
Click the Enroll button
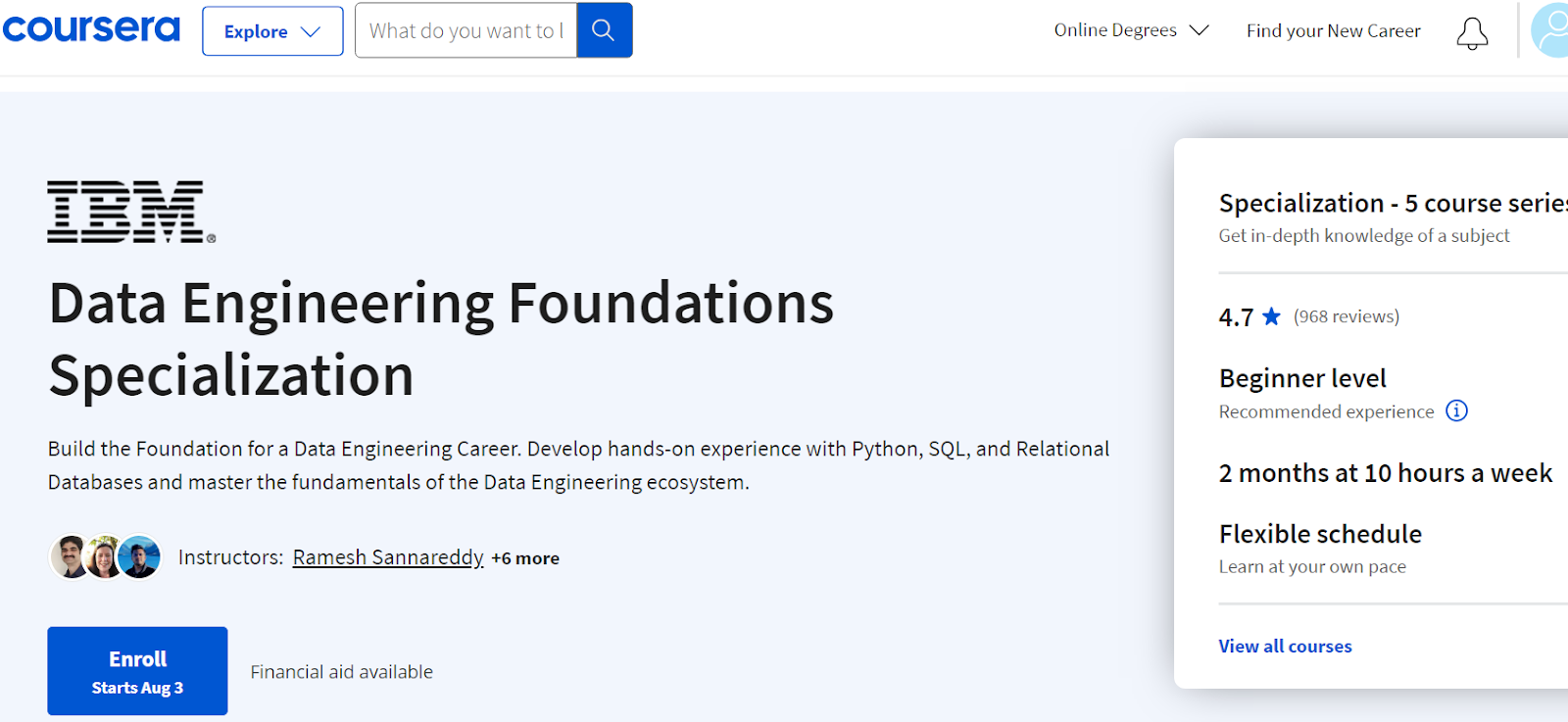tap(137, 671)
